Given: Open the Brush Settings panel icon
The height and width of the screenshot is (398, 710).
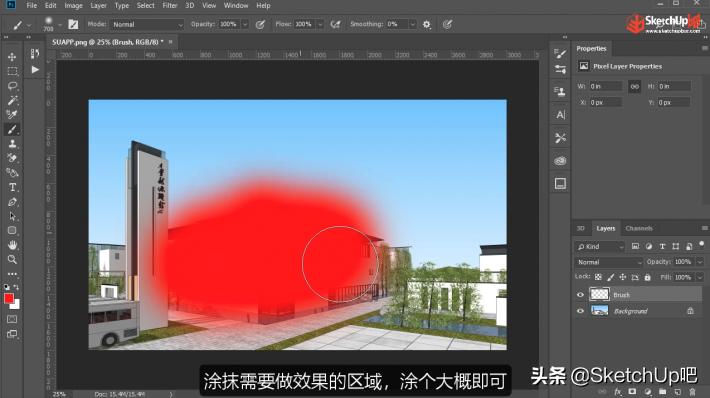Looking at the screenshot, I should pyautogui.click(x=560, y=54).
